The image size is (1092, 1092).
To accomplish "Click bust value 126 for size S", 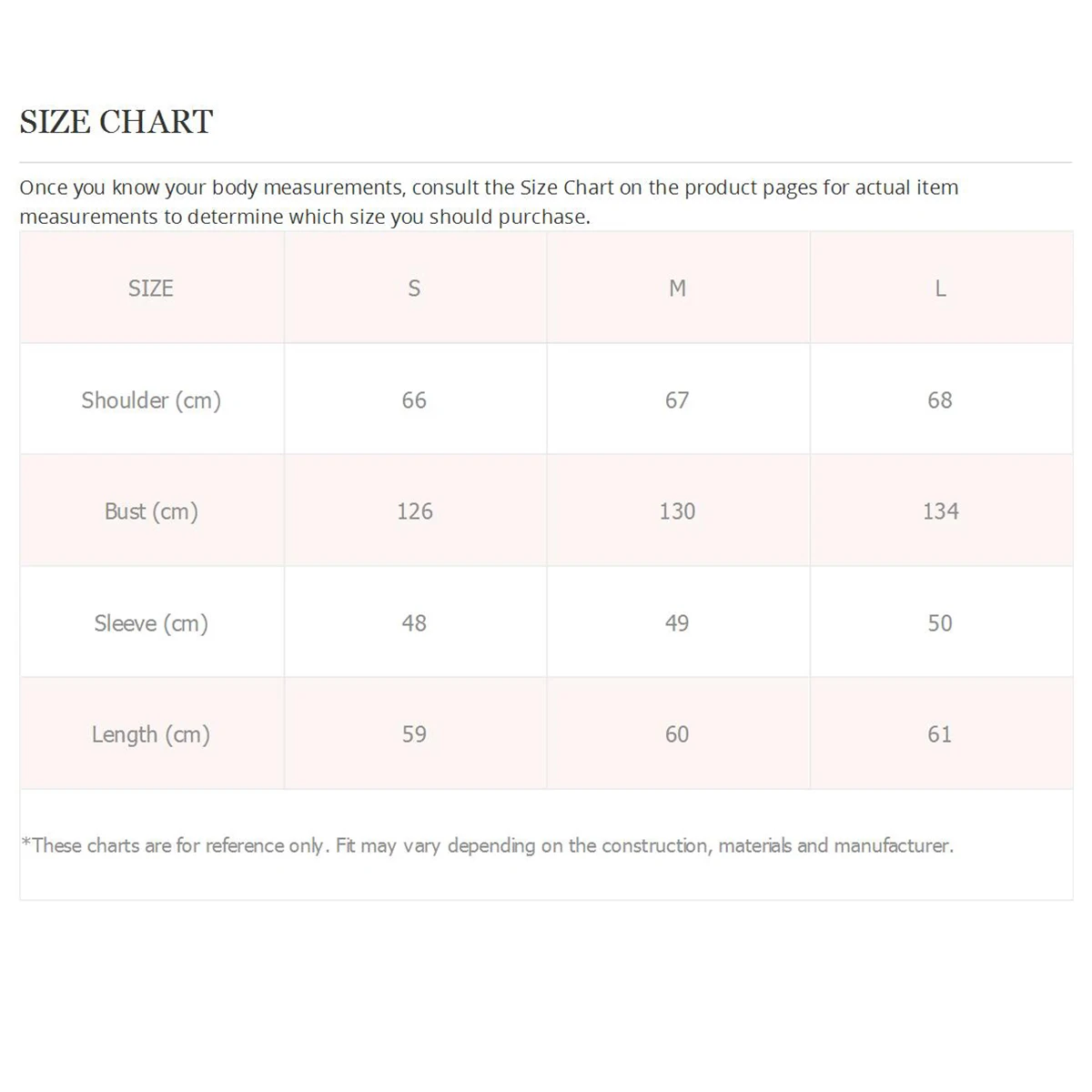I will tap(414, 511).
